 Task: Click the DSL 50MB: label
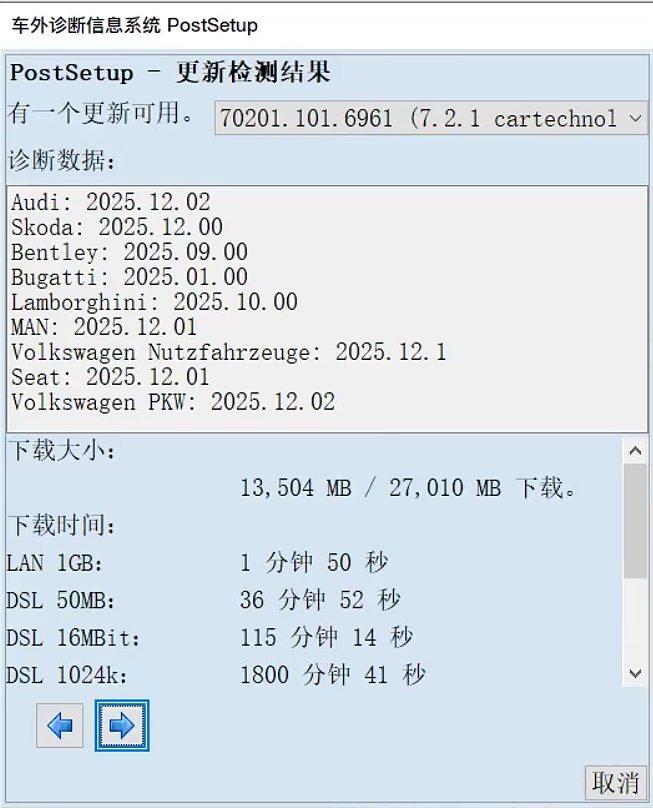coord(61,600)
